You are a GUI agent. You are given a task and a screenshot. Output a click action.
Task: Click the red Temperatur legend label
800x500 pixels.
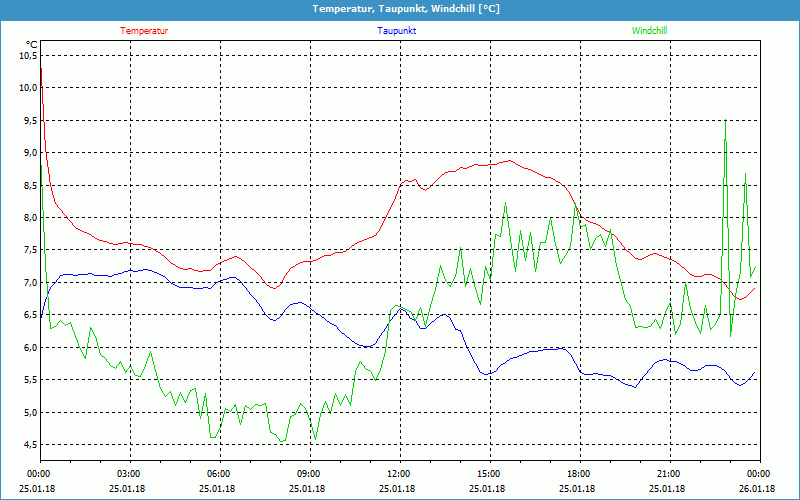144,31
